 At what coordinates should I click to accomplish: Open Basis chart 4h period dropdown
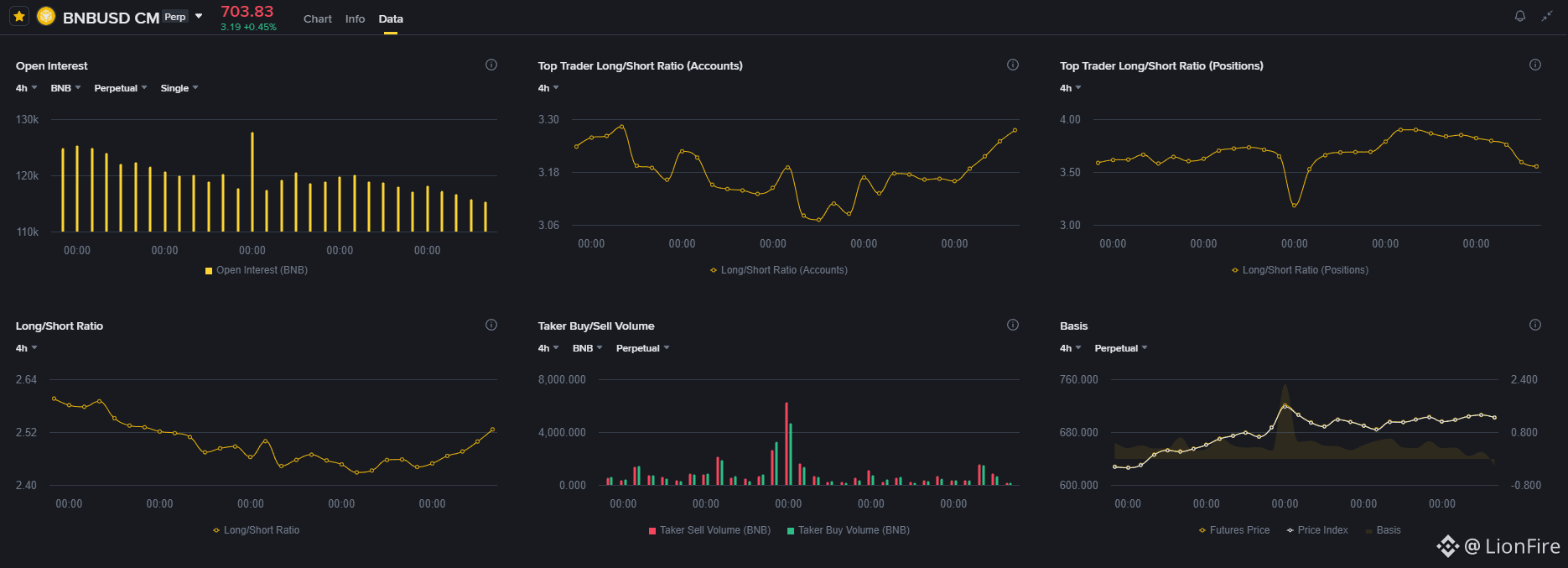(x=1070, y=348)
